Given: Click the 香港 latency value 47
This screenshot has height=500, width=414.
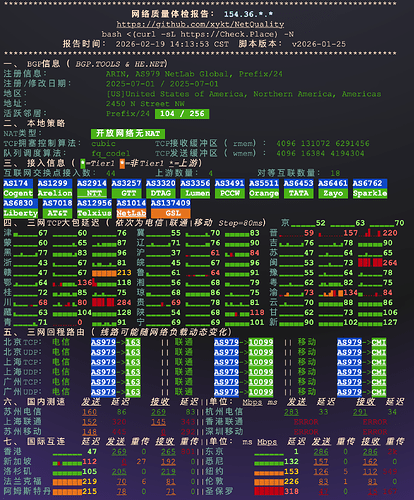Looking at the screenshot, I should pos(92,452).
